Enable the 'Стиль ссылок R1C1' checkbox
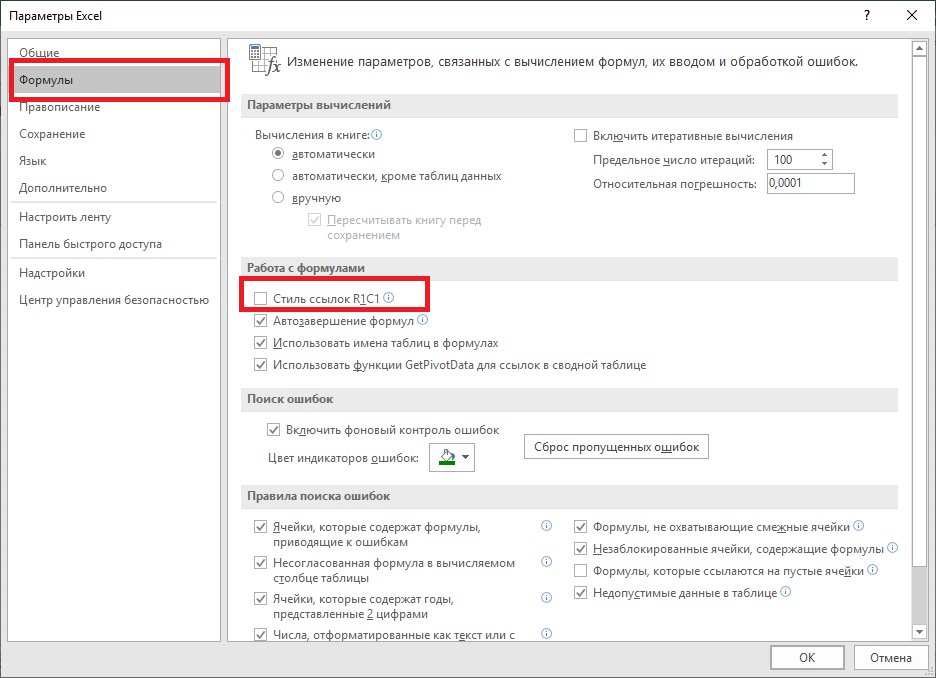Viewport: 936px width, 678px height. (260, 296)
